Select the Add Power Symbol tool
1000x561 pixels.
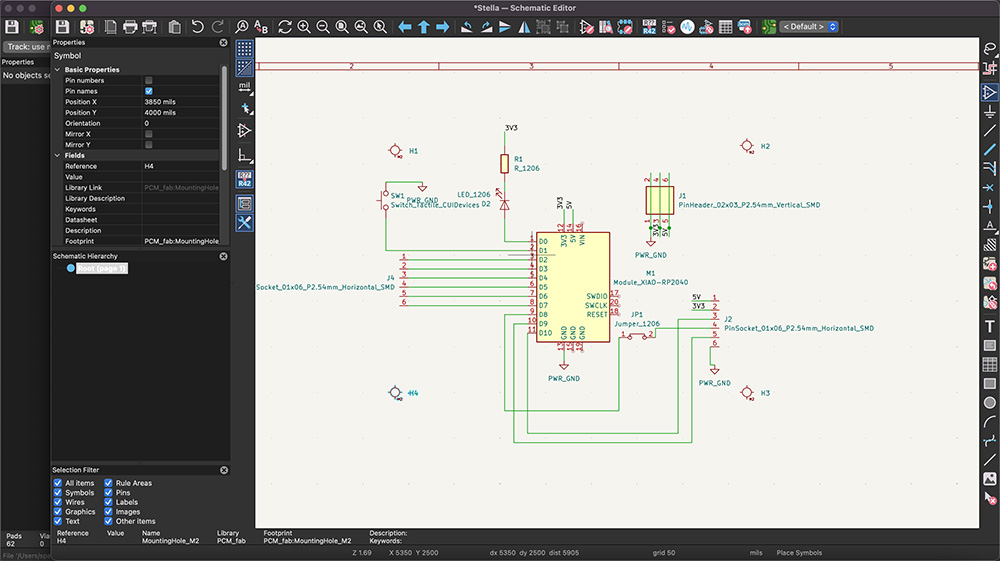coord(990,112)
